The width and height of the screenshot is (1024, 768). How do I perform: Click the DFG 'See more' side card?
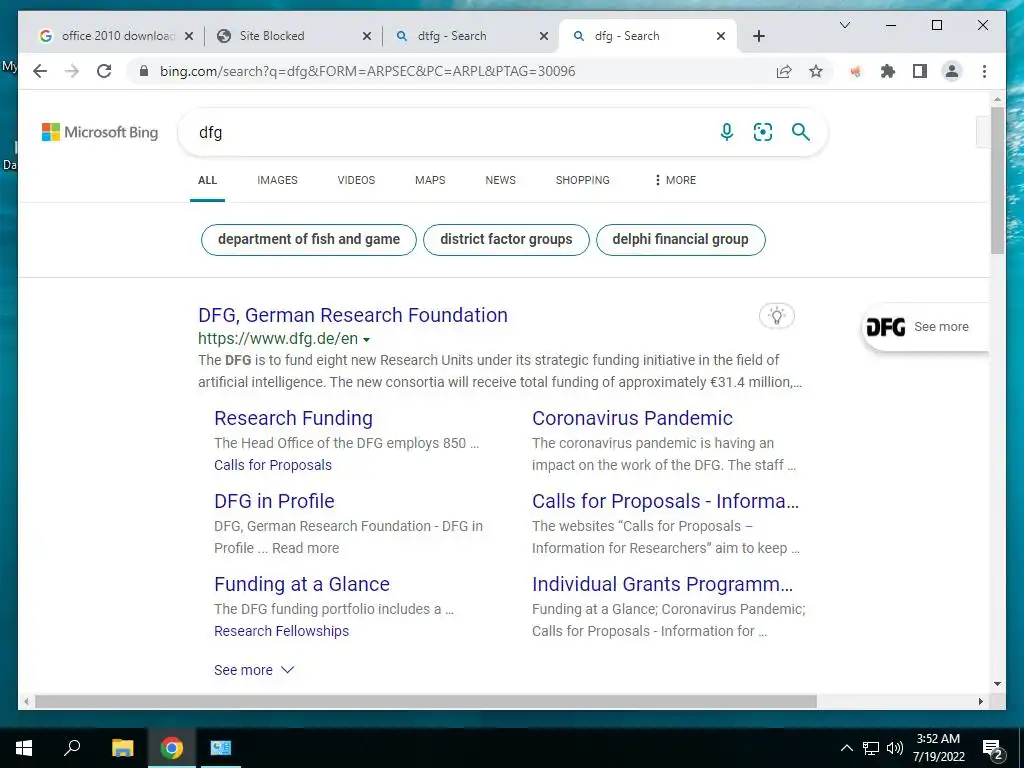tap(924, 327)
